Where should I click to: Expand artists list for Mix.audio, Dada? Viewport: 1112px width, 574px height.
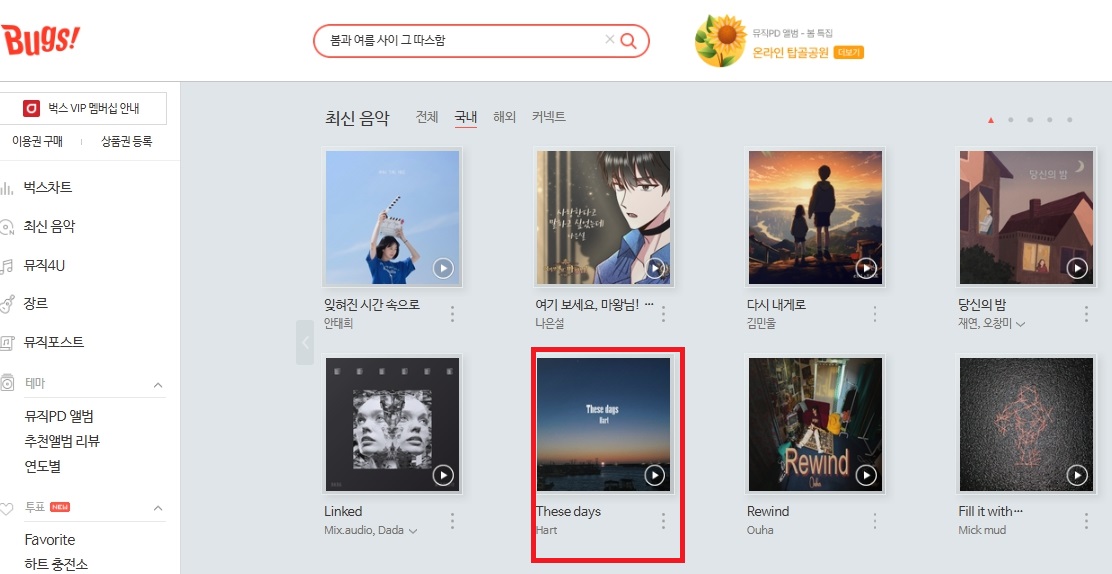click(413, 531)
